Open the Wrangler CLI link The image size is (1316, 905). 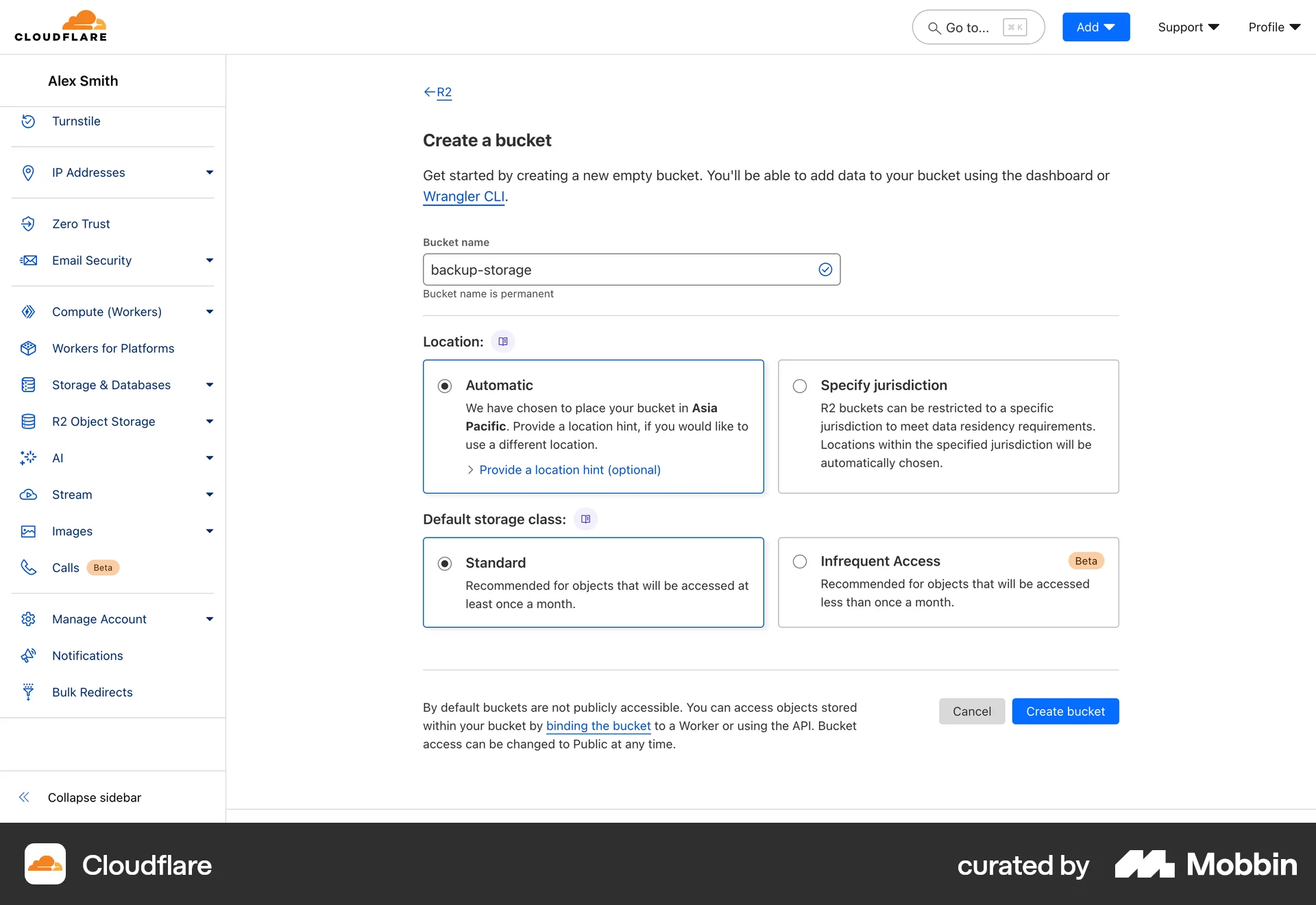click(463, 197)
